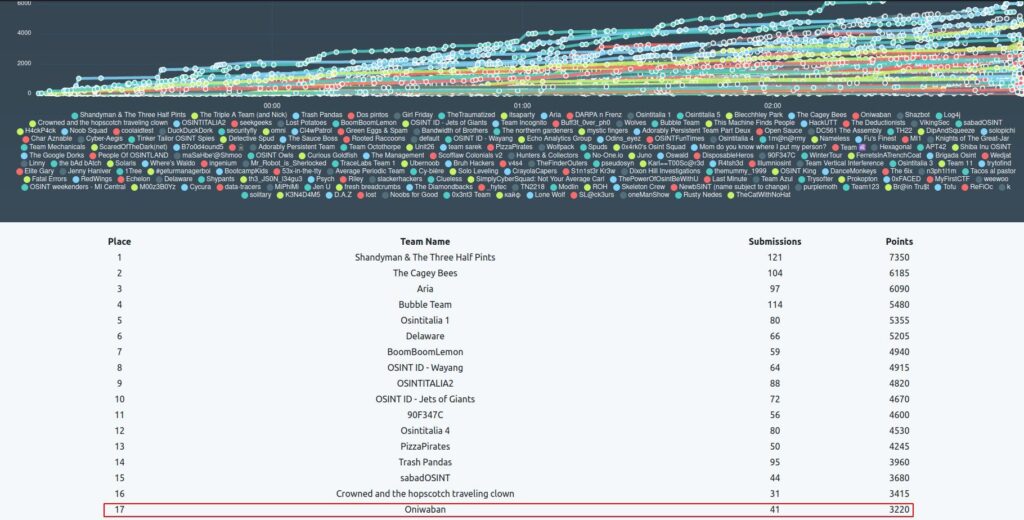Click the Submissions column header
The height and width of the screenshot is (520, 1024).
(774, 241)
